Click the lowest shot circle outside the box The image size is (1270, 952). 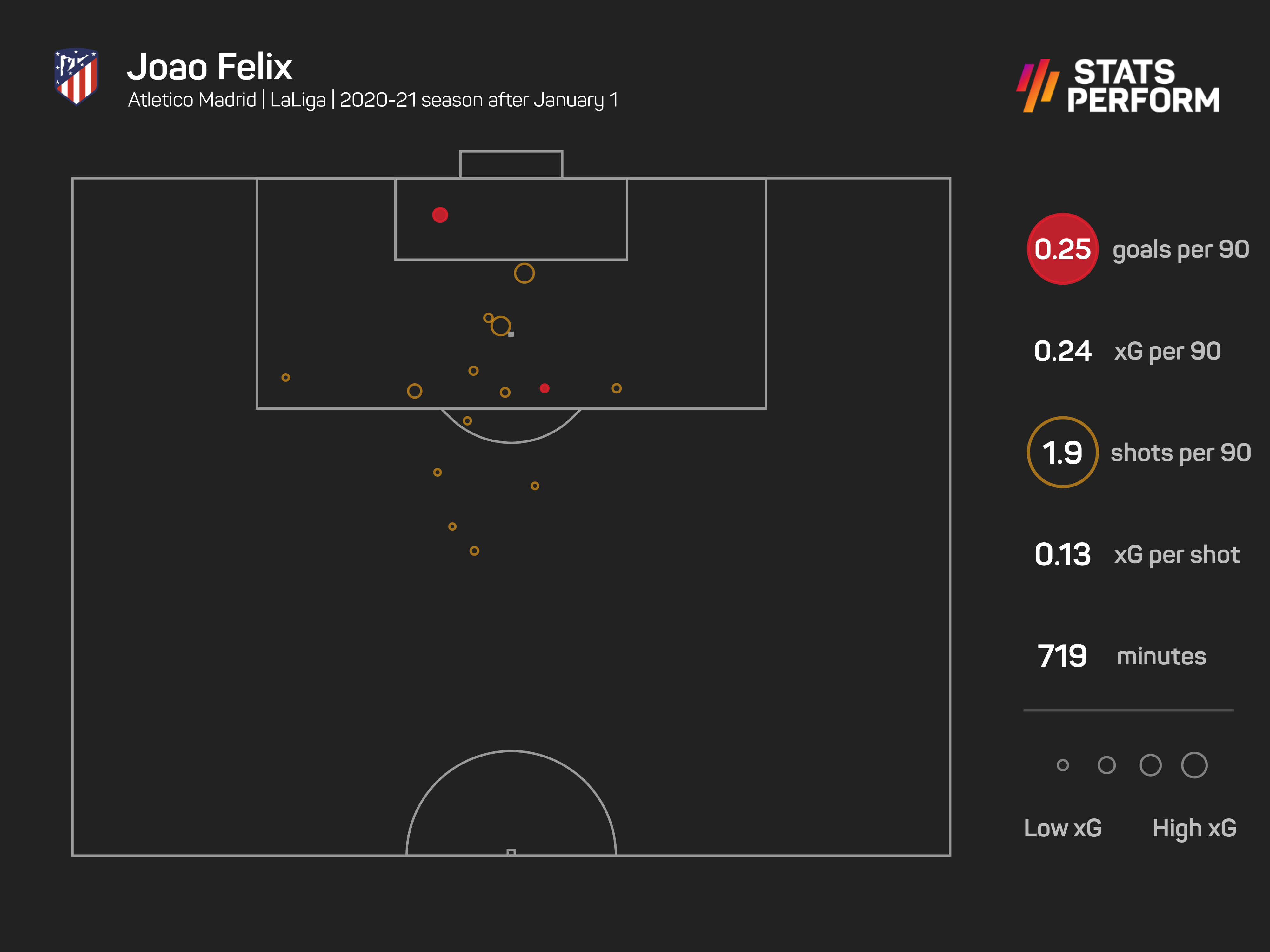[x=474, y=551]
